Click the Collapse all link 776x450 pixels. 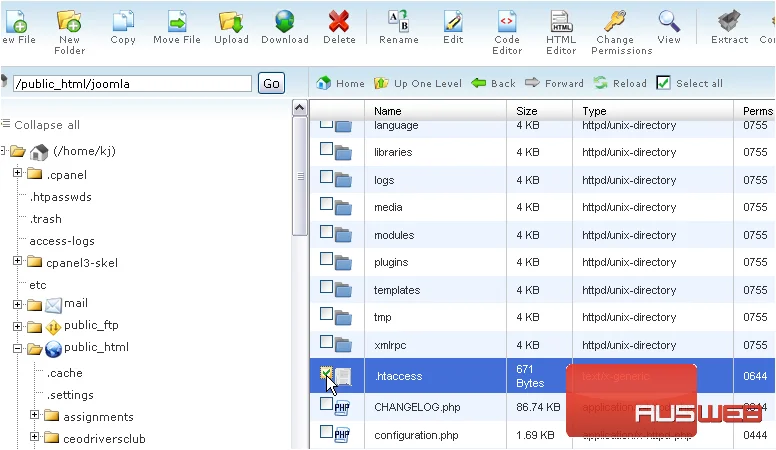[41, 125]
